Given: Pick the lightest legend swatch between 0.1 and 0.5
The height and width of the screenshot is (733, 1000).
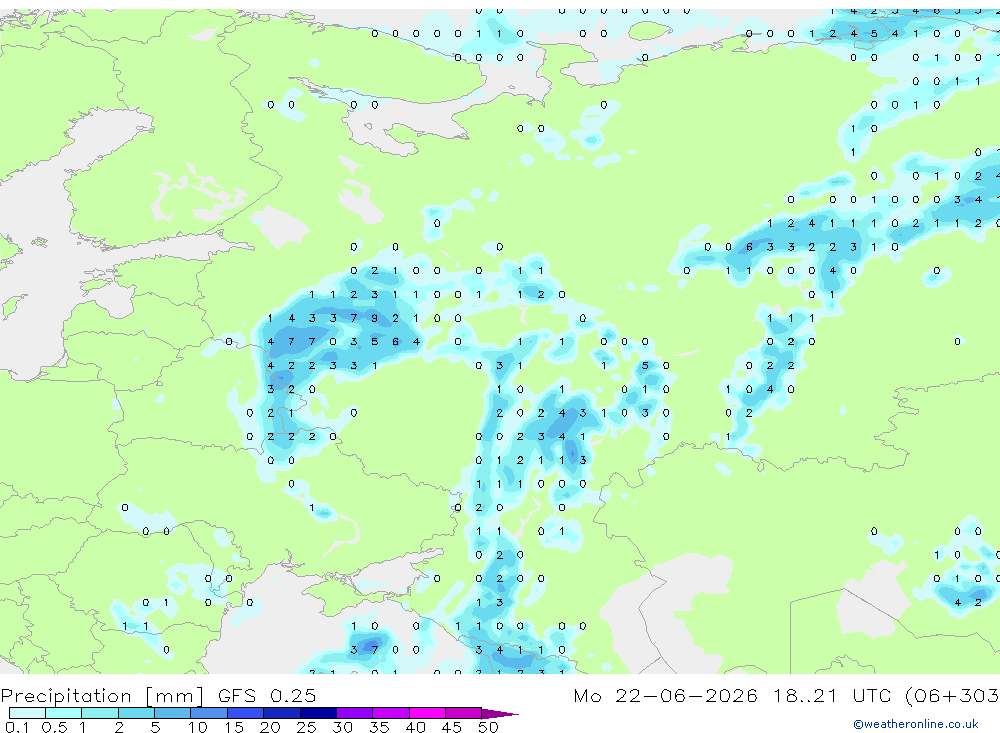Looking at the screenshot, I should [27, 713].
